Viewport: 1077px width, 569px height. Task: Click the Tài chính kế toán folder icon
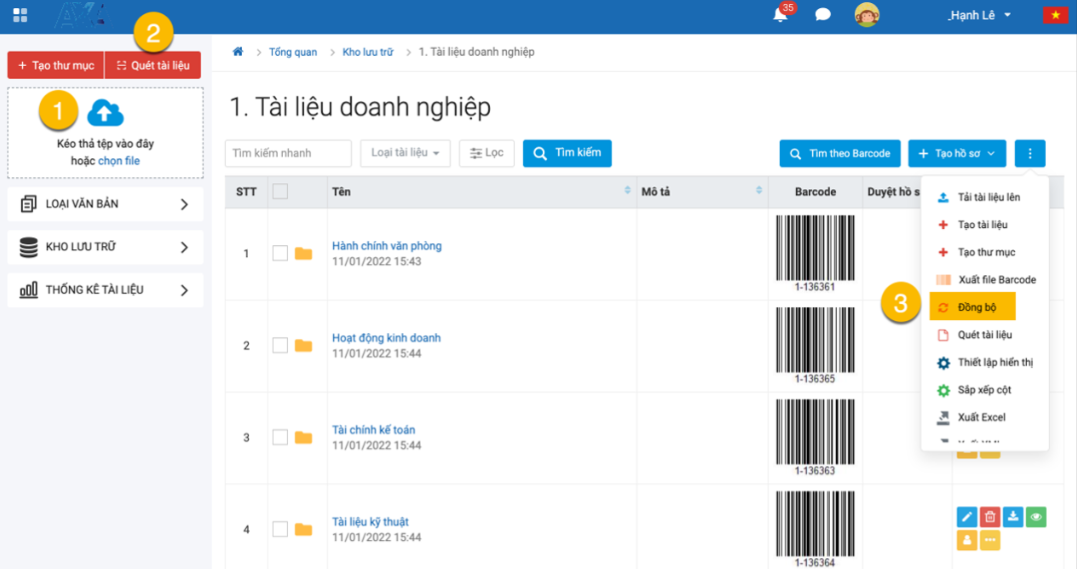click(304, 438)
